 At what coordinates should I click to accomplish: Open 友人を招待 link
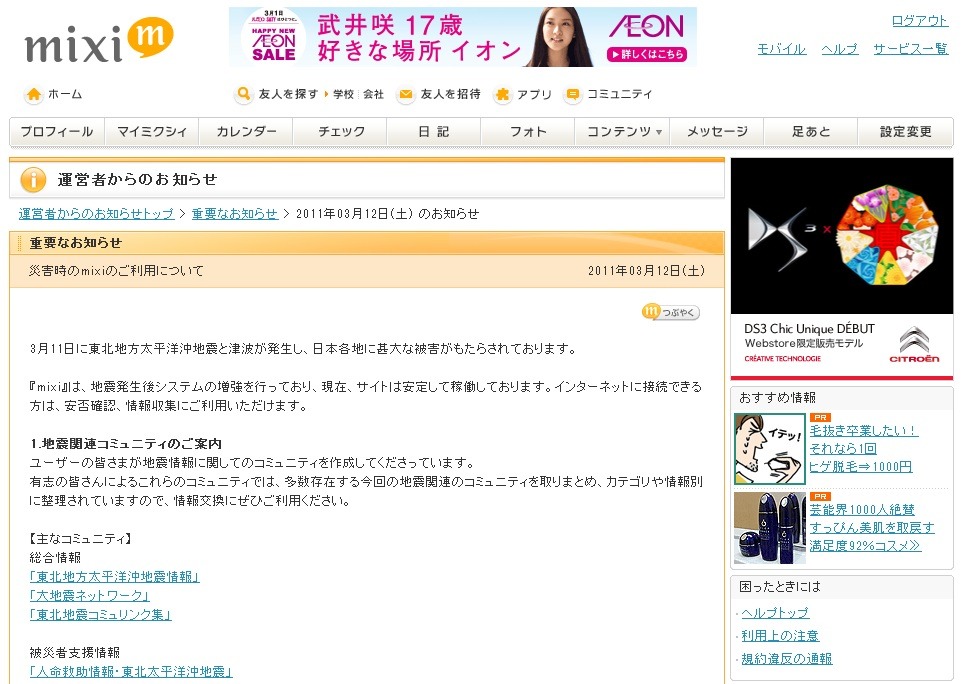point(450,95)
